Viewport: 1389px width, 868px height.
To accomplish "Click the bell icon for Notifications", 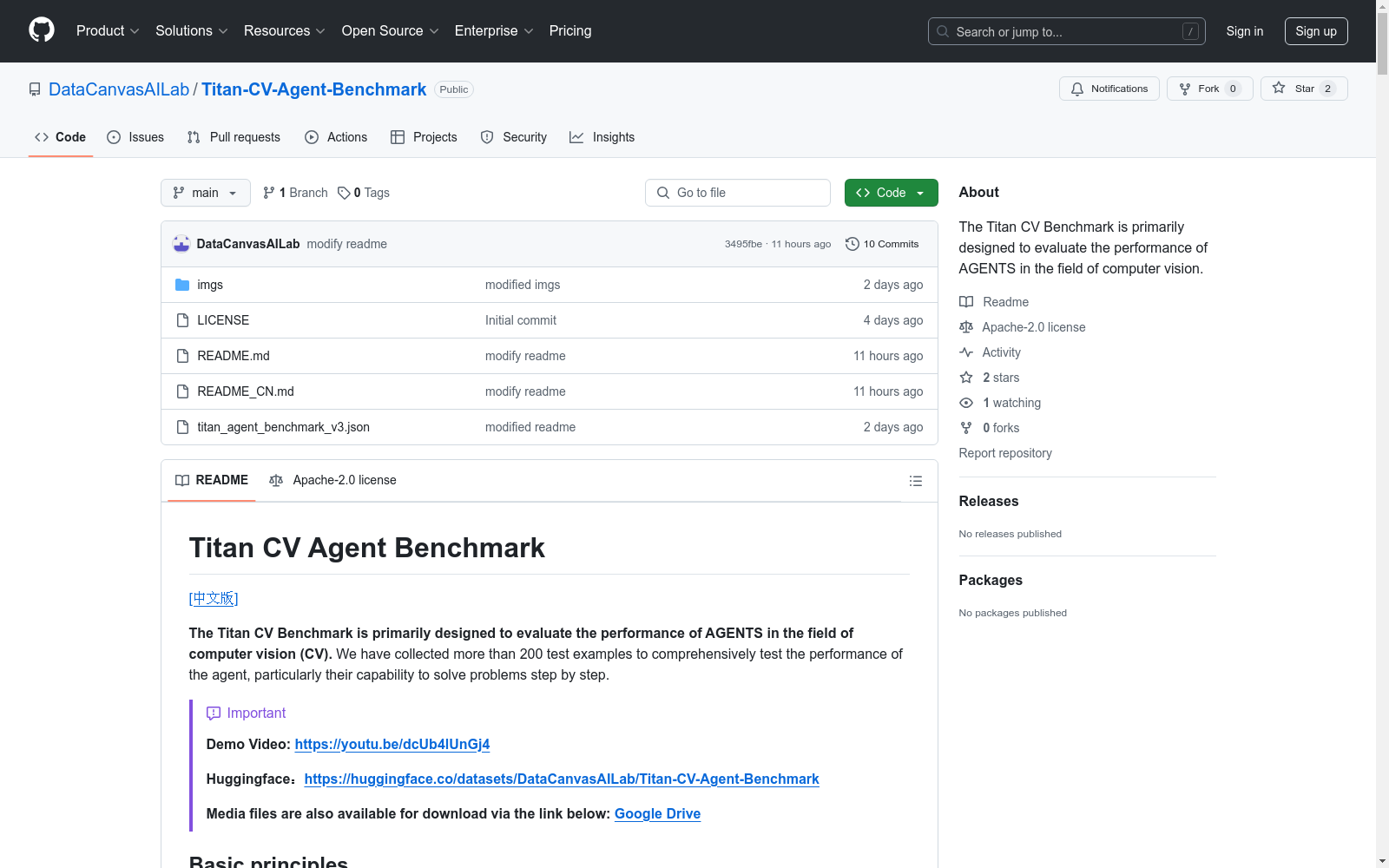I will pos(1077,89).
